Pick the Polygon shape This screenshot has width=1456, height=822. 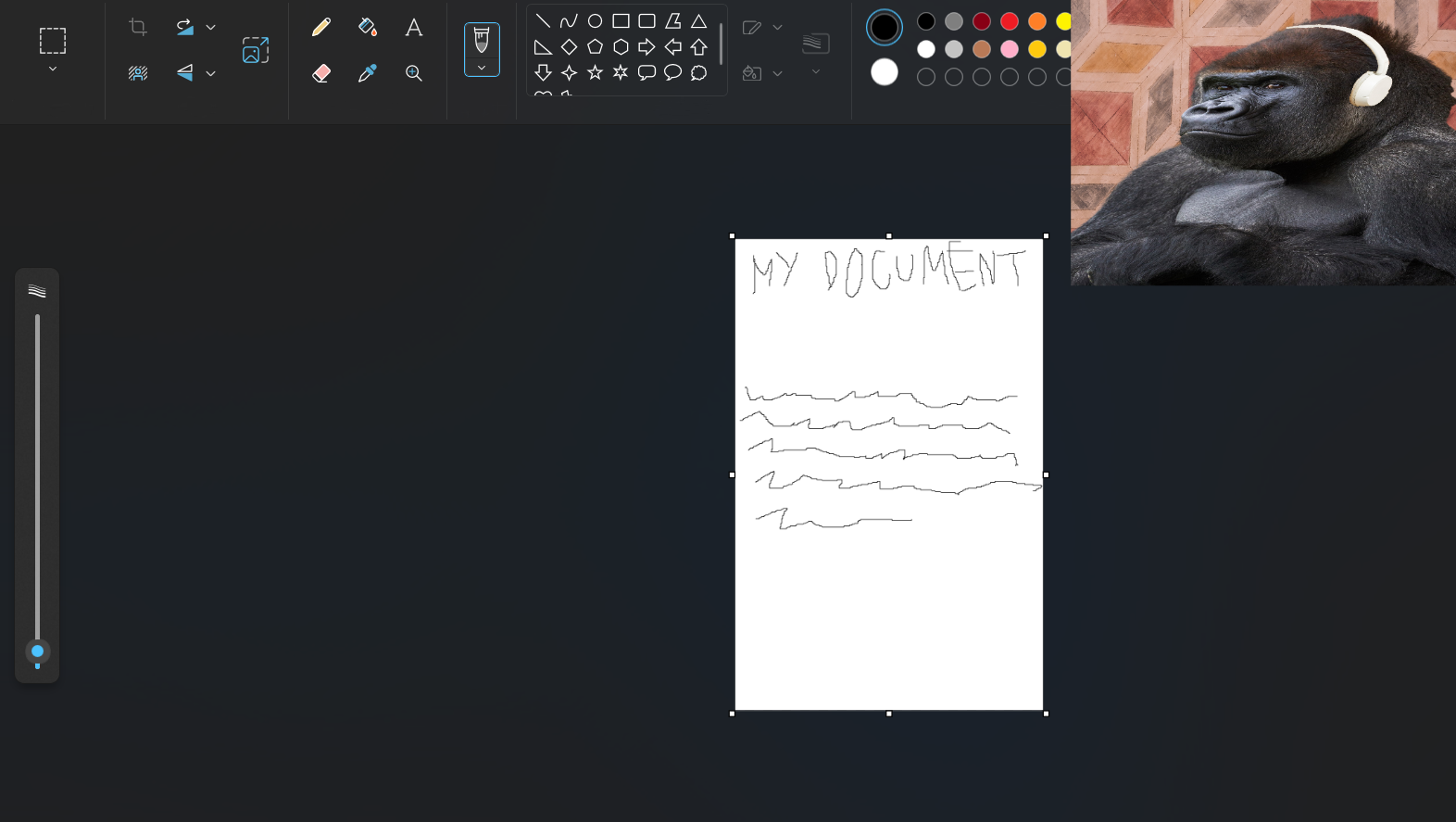[x=672, y=20]
